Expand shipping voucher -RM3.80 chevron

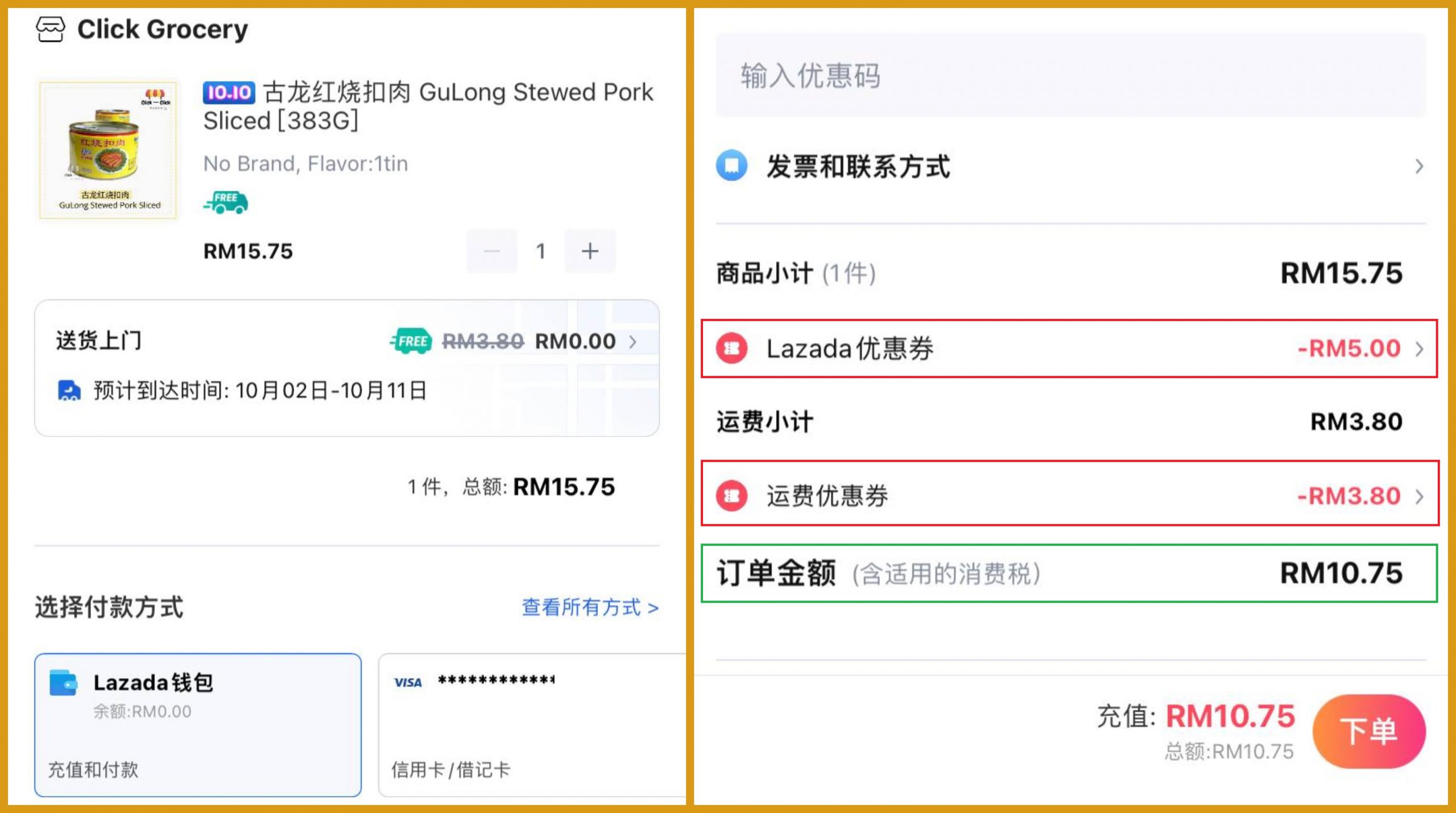click(1419, 496)
